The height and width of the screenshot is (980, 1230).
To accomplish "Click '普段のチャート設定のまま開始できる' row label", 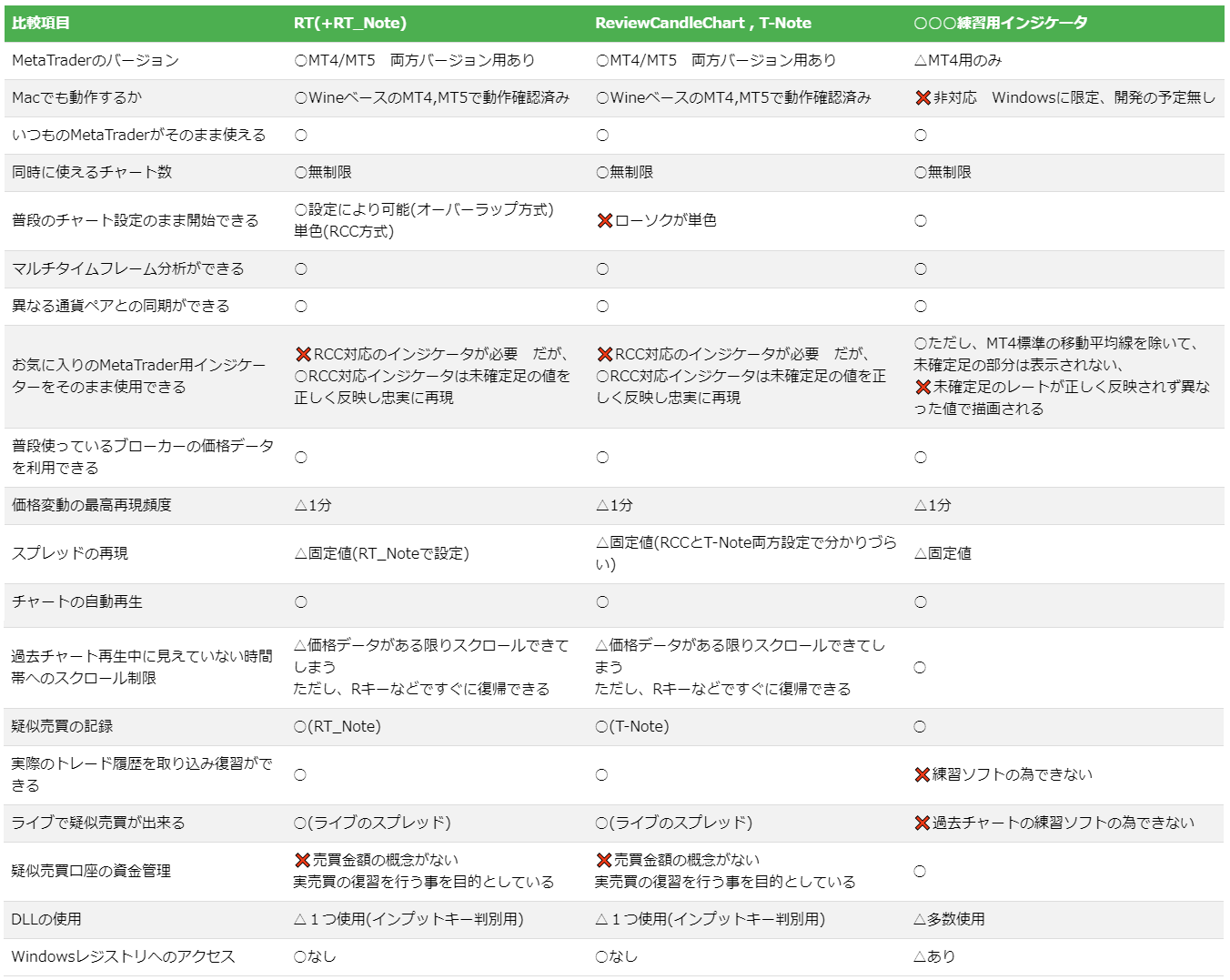I will coord(136,221).
